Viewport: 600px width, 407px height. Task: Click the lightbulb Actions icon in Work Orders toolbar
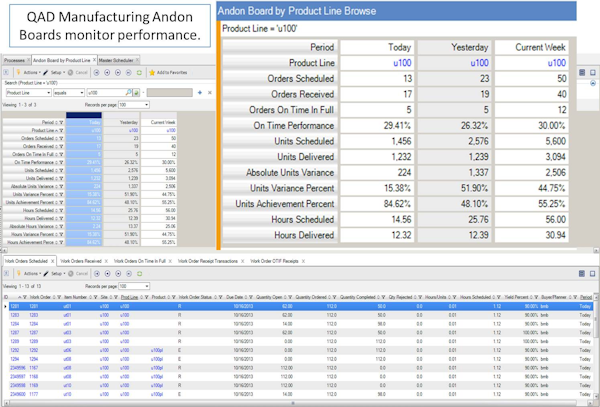[18, 274]
